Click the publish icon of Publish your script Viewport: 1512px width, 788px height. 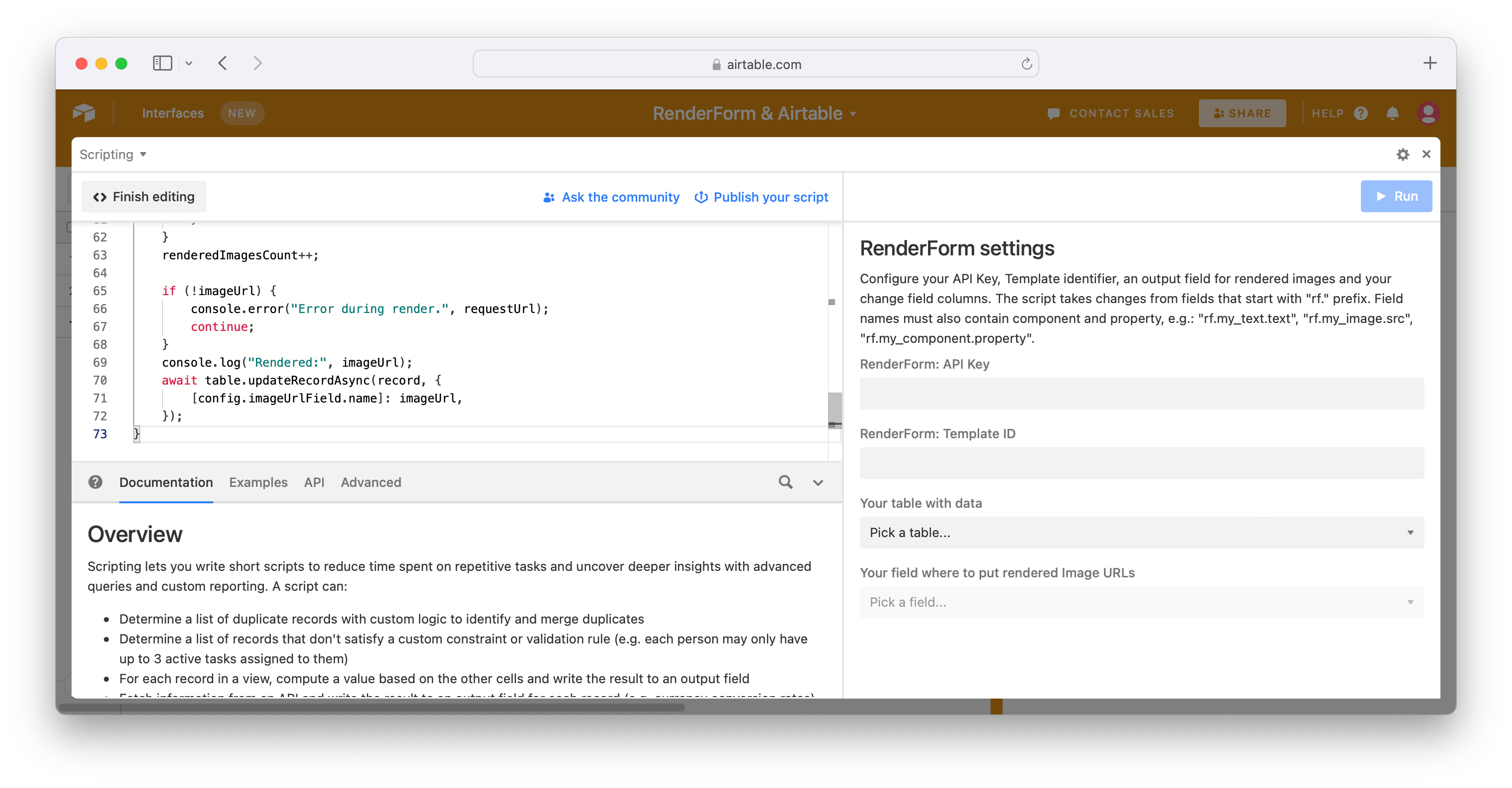700,197
